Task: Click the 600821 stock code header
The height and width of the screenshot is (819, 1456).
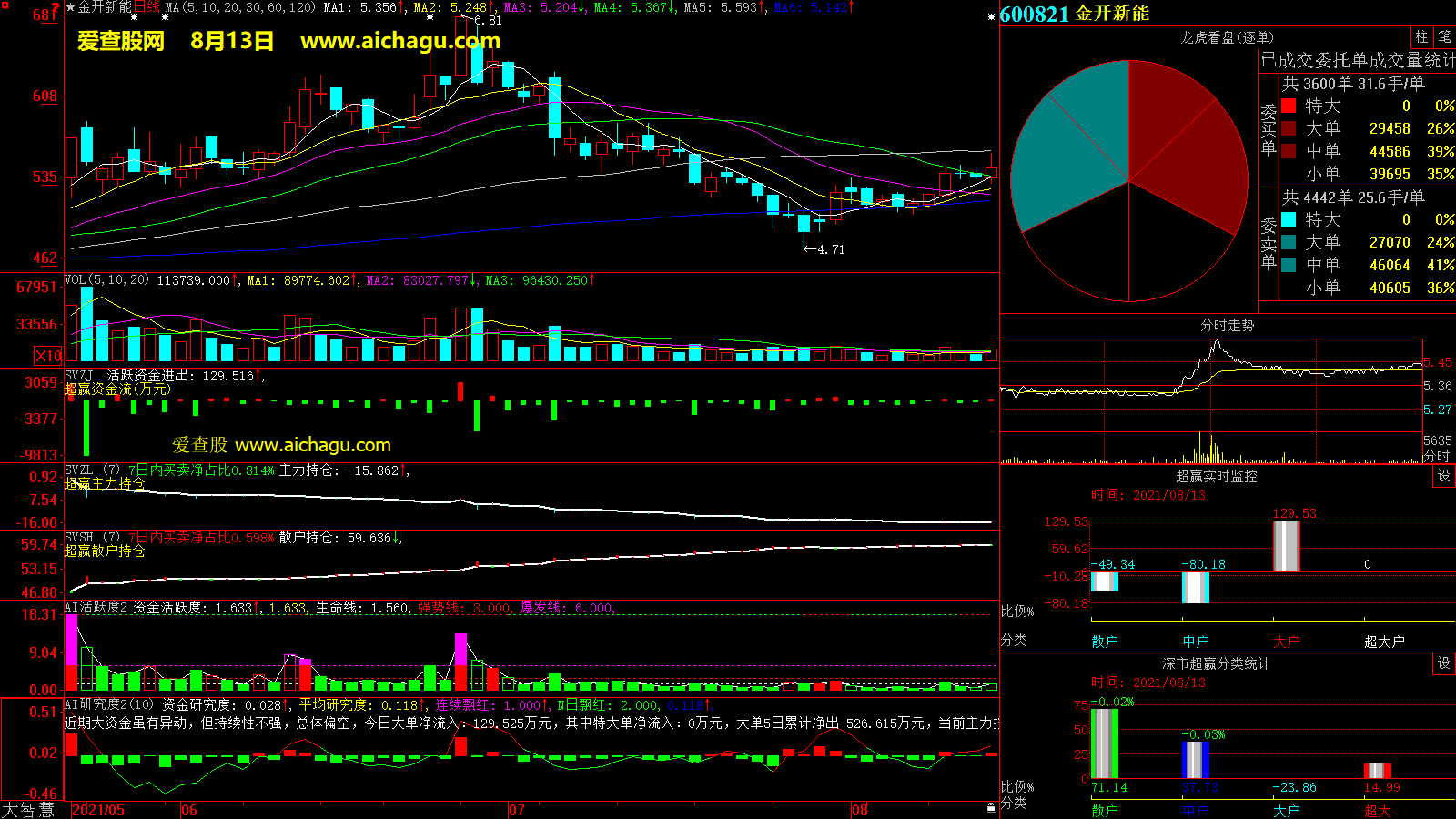Action: (x=1034, y=14)
